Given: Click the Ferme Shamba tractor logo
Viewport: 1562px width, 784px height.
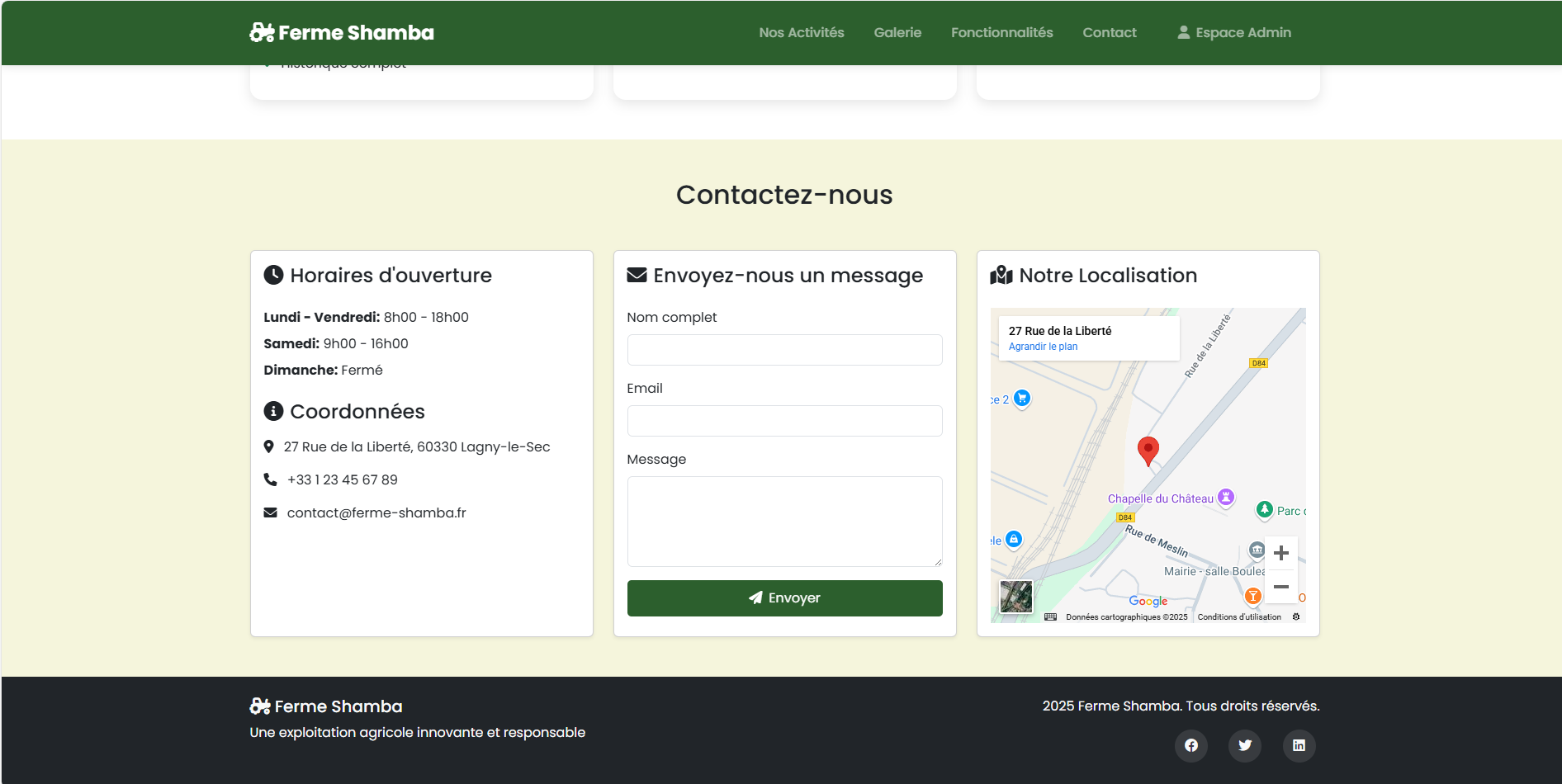Looking at the screenshot, I should point(262,32).
